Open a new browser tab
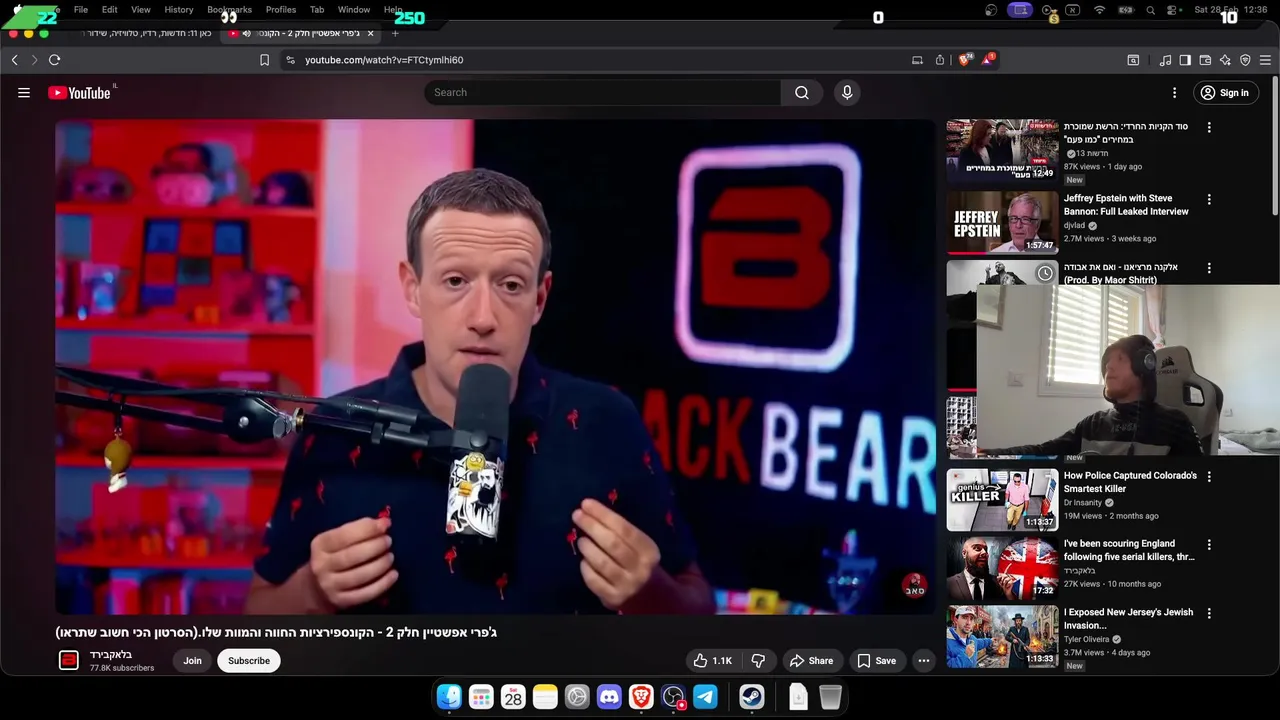Image resolution: width=1280 pixels, height=720 pixels. (395, 33)
